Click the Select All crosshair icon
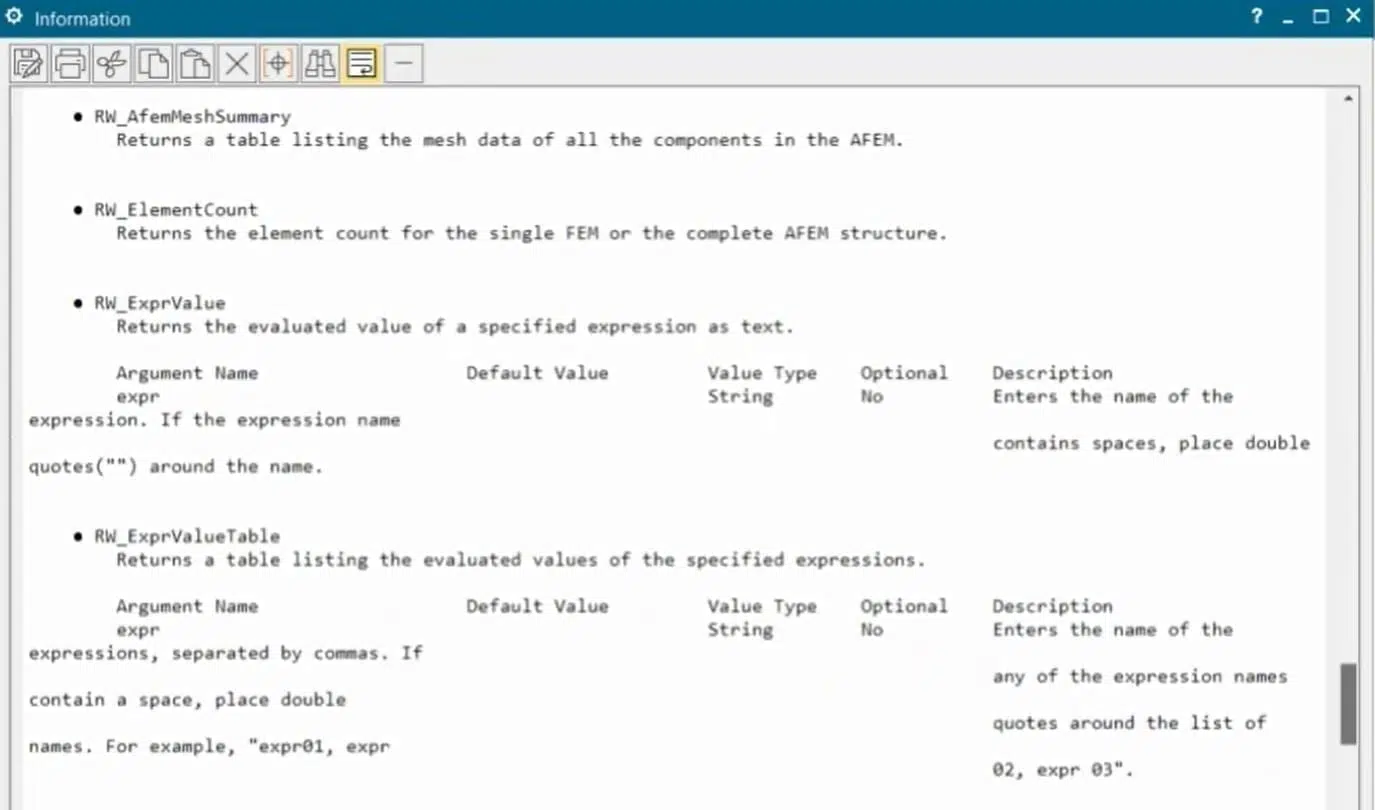Screen dimensions: 1375x810 [x=278, y=64]
